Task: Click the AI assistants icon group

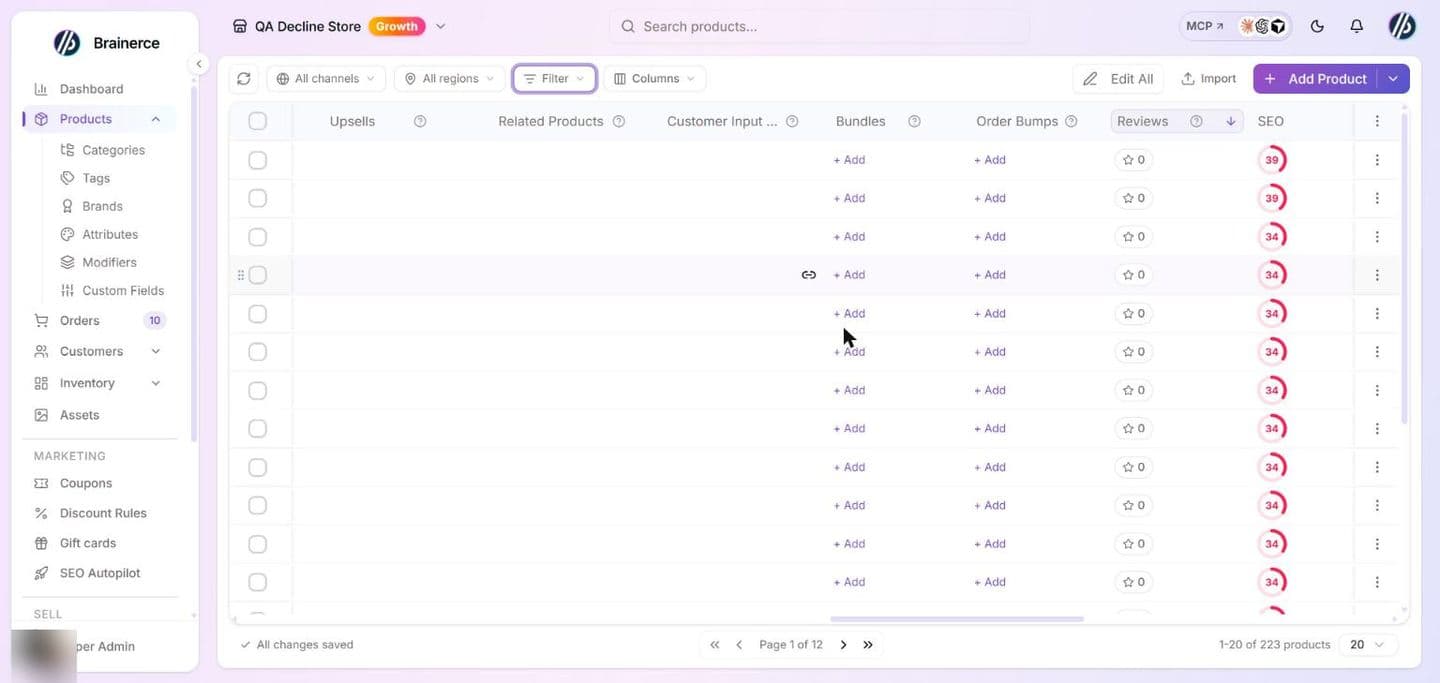Action: coord(1263,27)
